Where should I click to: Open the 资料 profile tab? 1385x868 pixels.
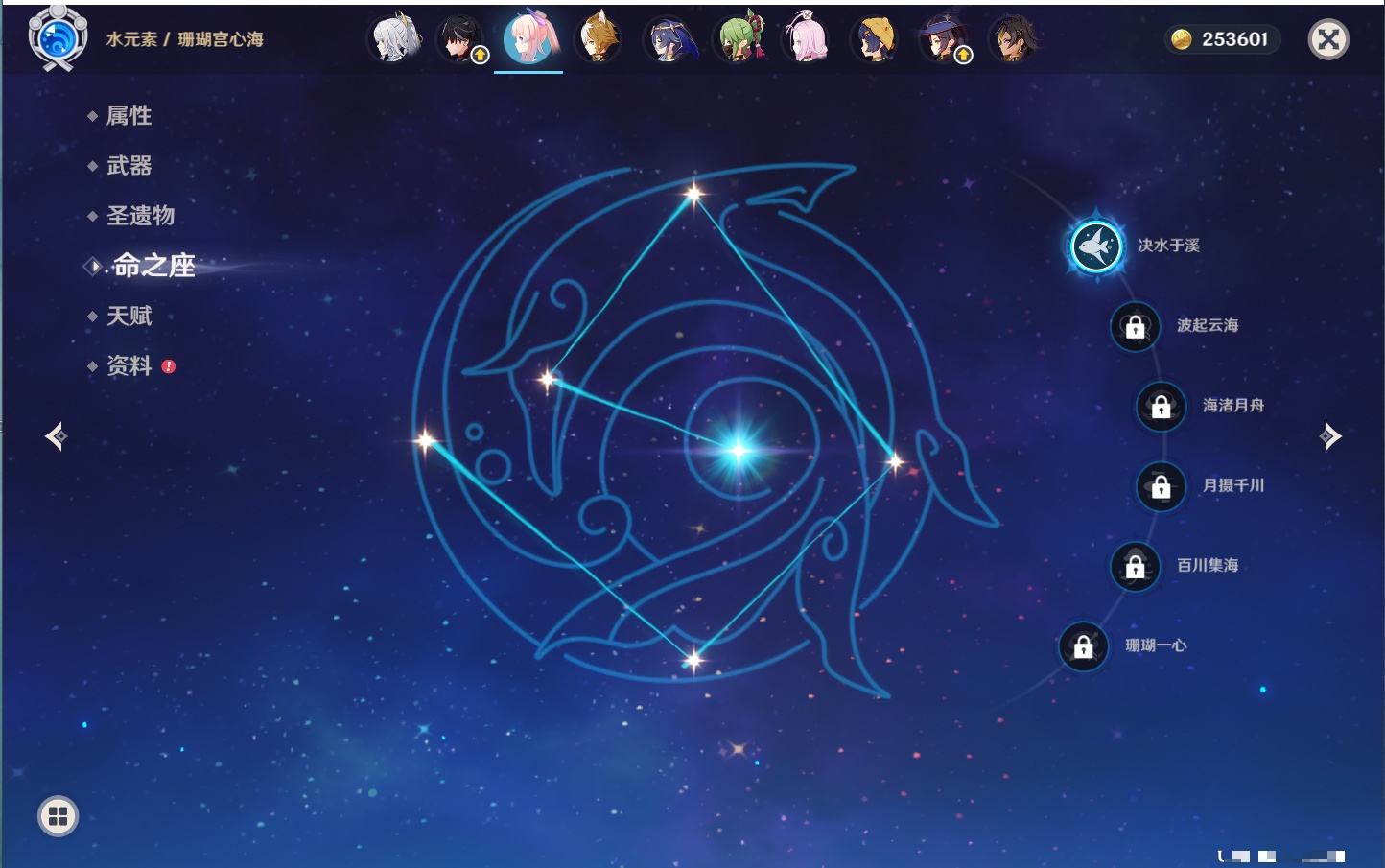(x=129, y=366)
